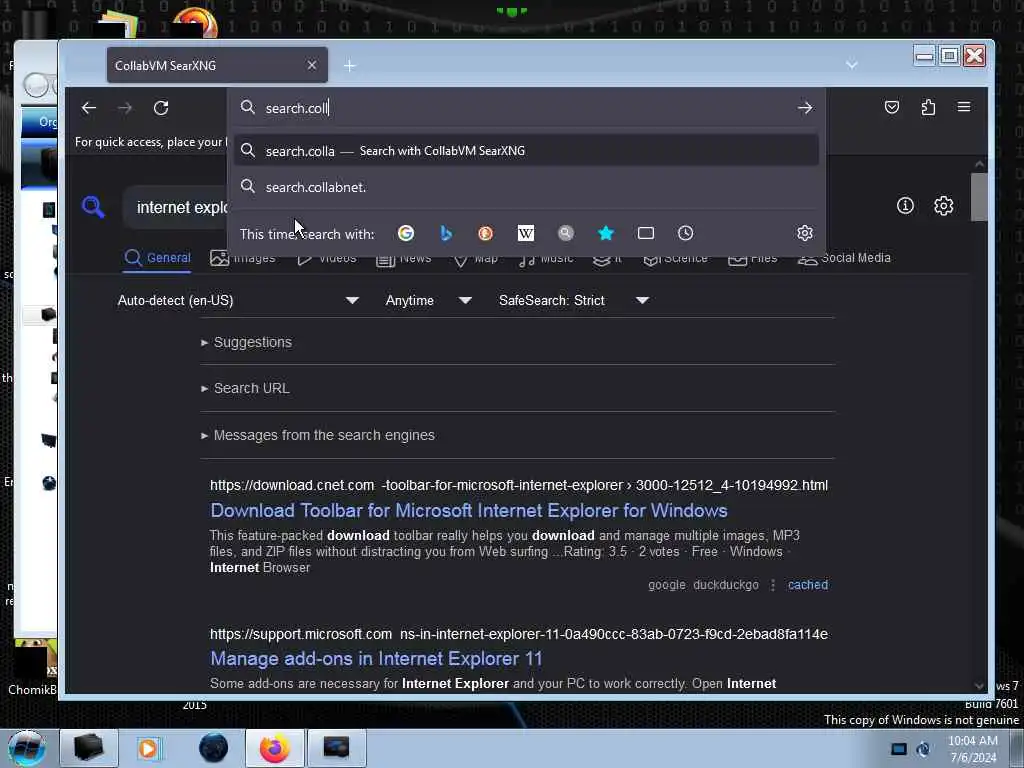
Task: Switch to the Files category tab
Action: 753,259
